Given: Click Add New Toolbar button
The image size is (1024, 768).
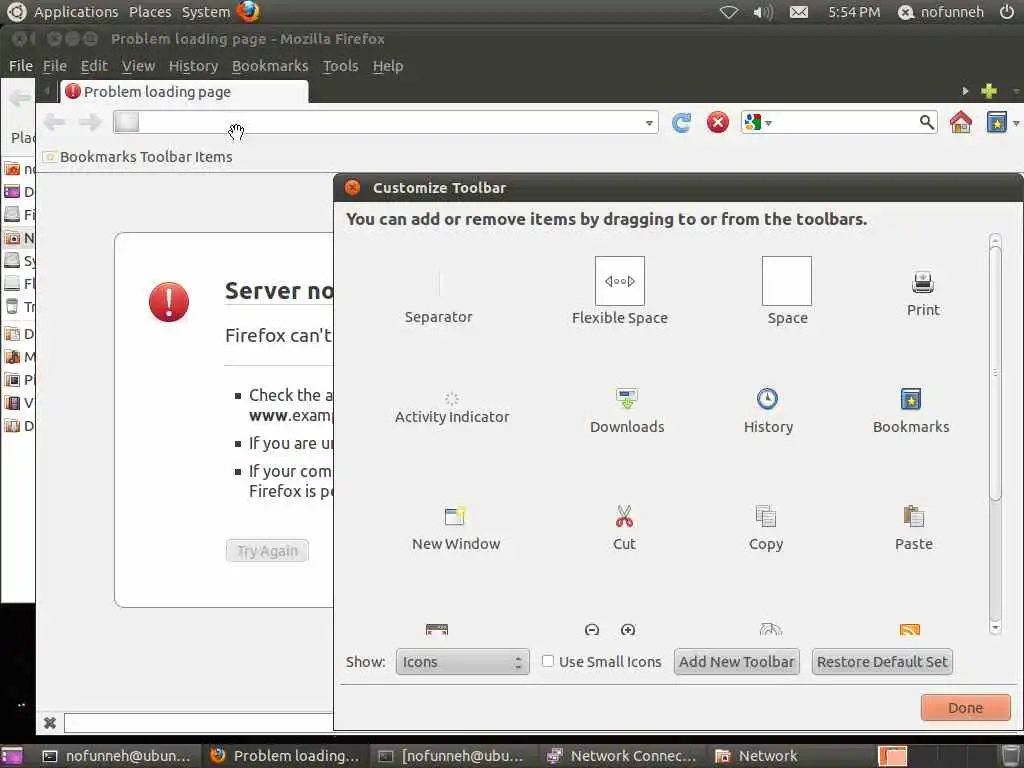Looking at the screenshot, I should 737,662.
